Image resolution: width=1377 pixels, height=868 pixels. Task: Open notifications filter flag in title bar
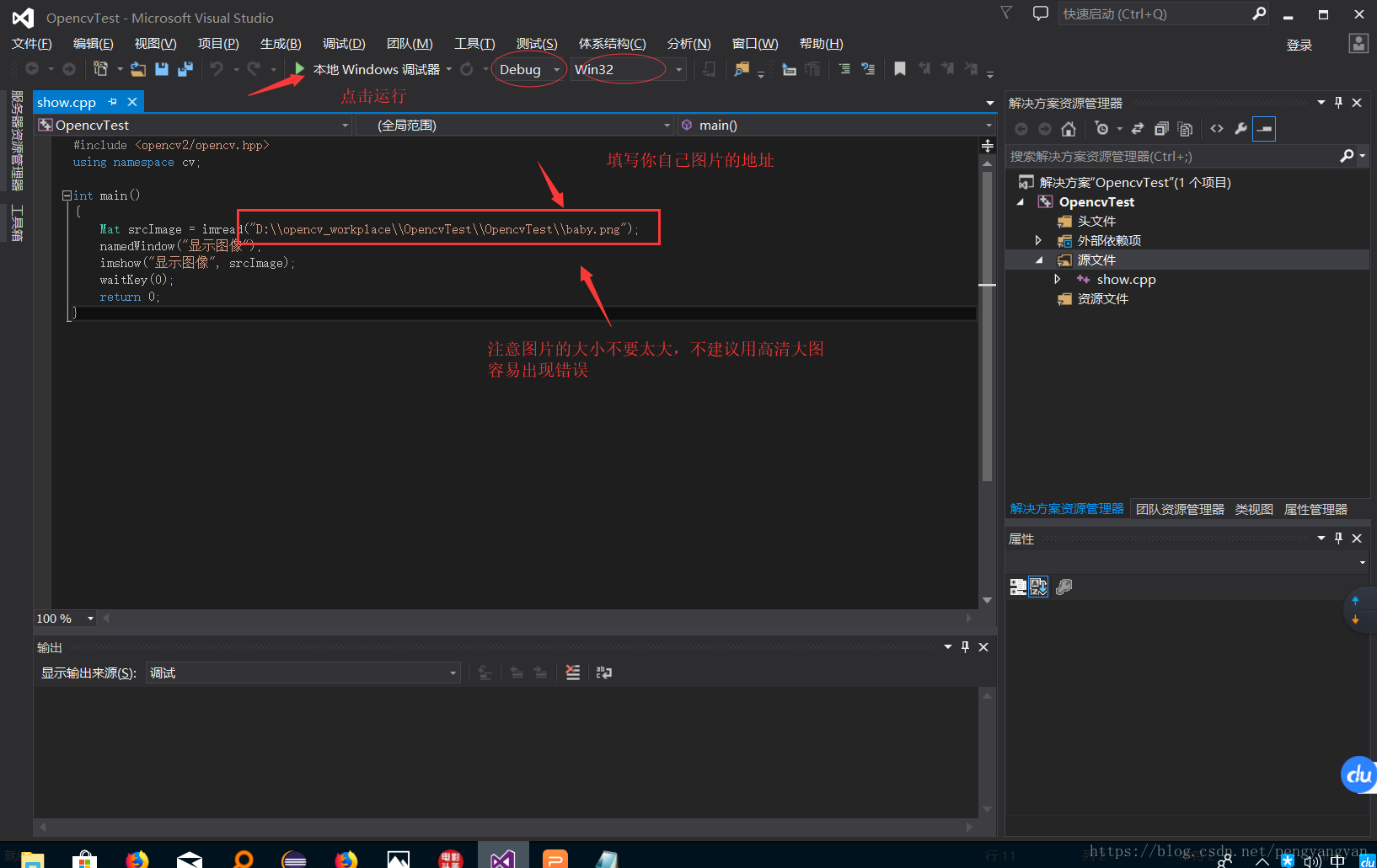point(1006,13)
